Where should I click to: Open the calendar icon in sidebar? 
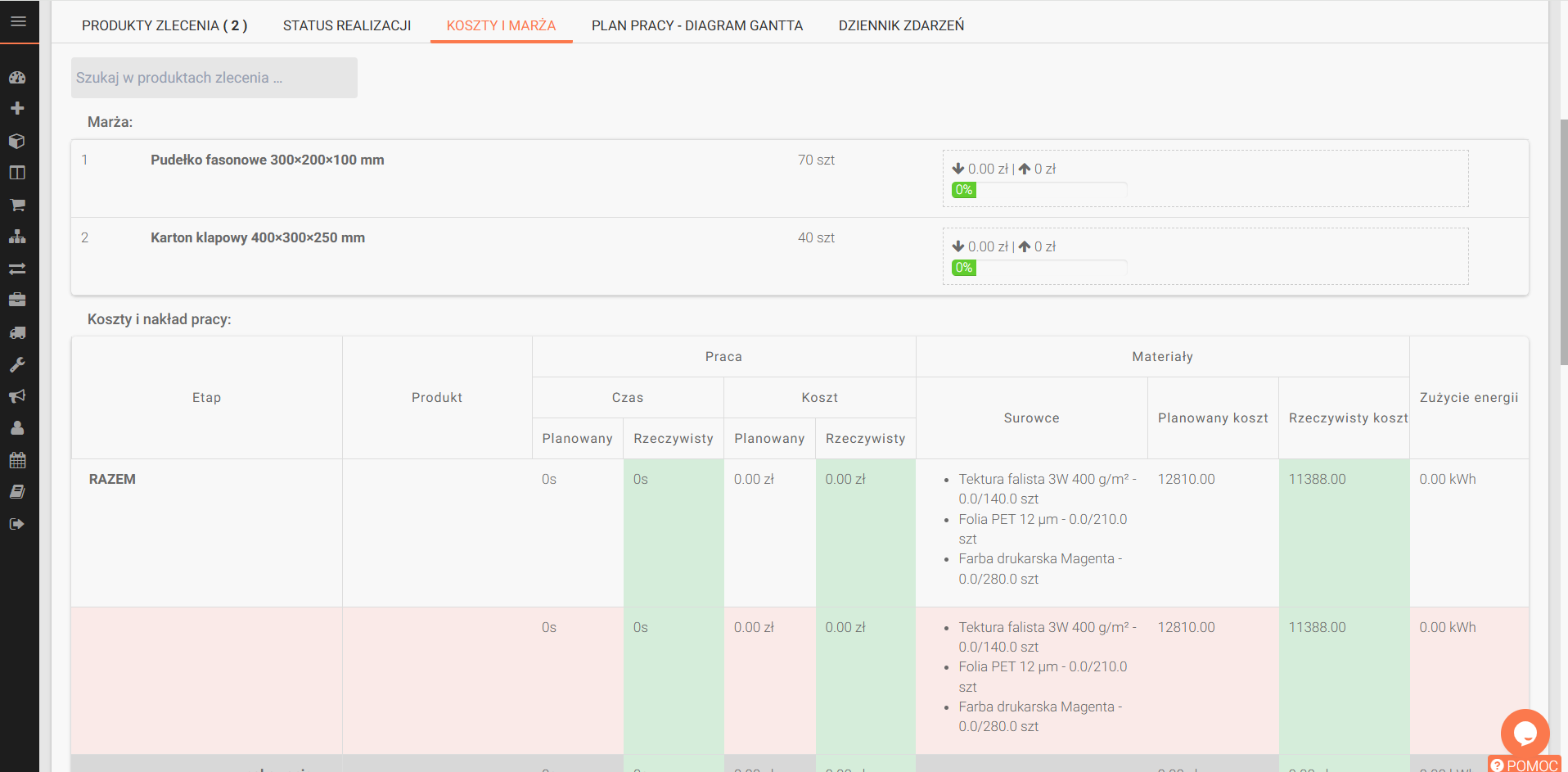pos(17,460)
